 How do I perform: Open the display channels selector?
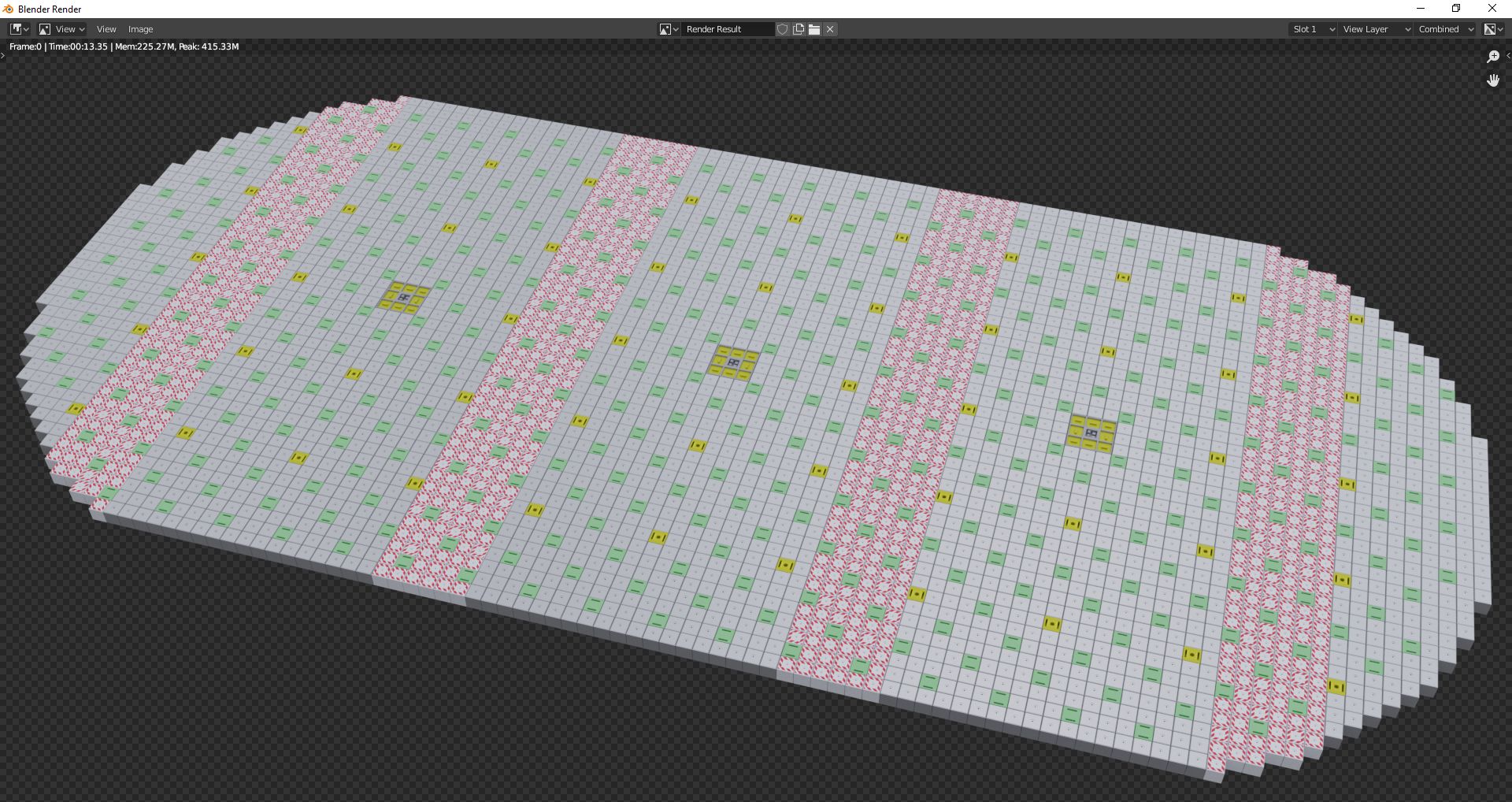point(1493,29)
